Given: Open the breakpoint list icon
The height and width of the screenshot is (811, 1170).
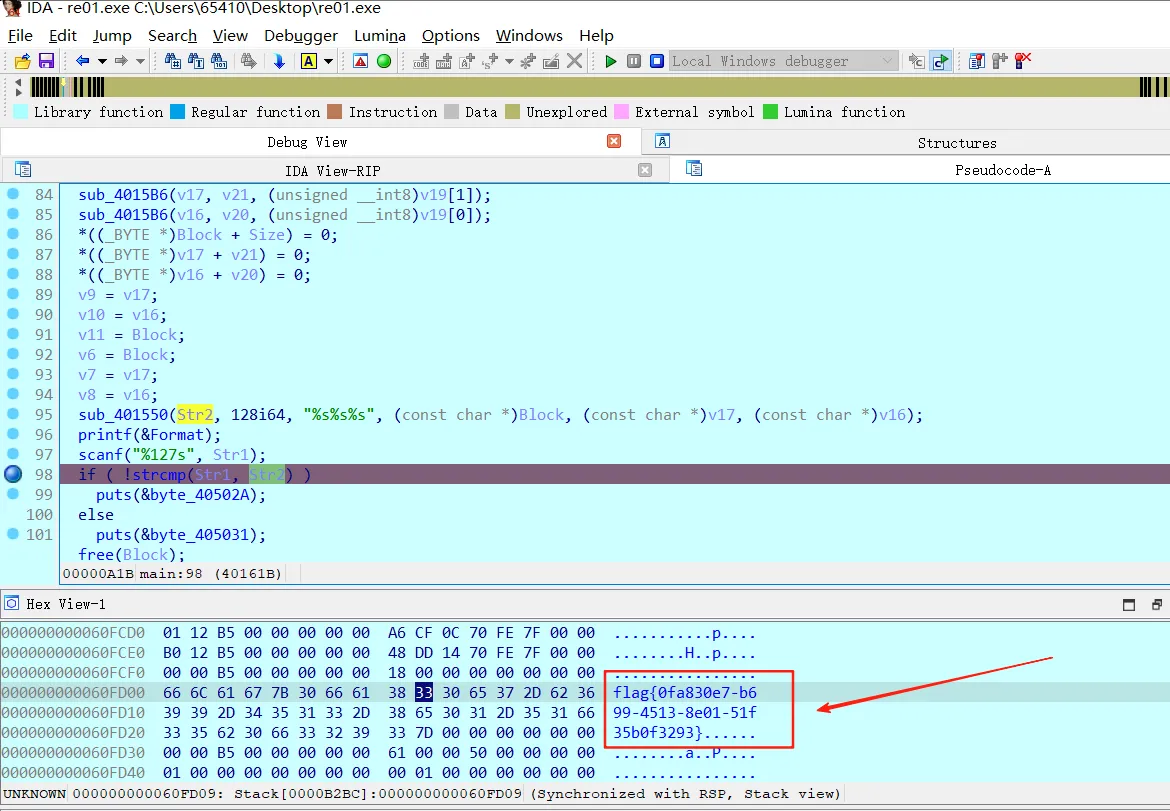Looking at the screenshot, I should click(x=977, y=61).
